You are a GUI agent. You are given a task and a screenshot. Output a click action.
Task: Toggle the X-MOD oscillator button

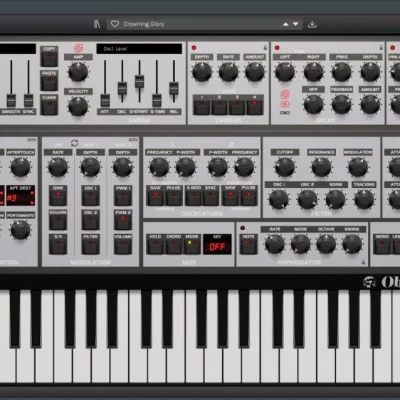(194, 196)
